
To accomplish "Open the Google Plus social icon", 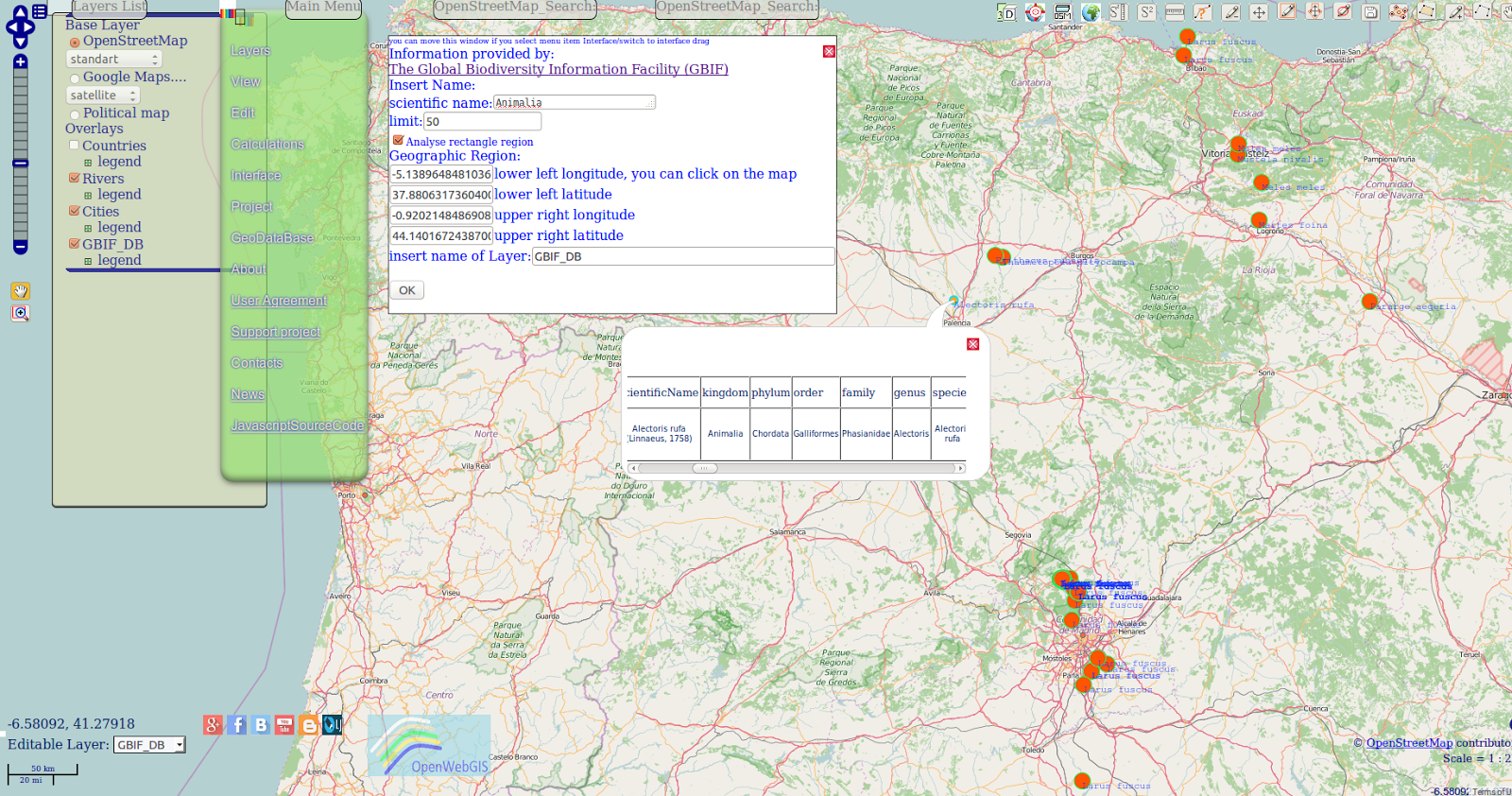I will (x=213, y=725).
